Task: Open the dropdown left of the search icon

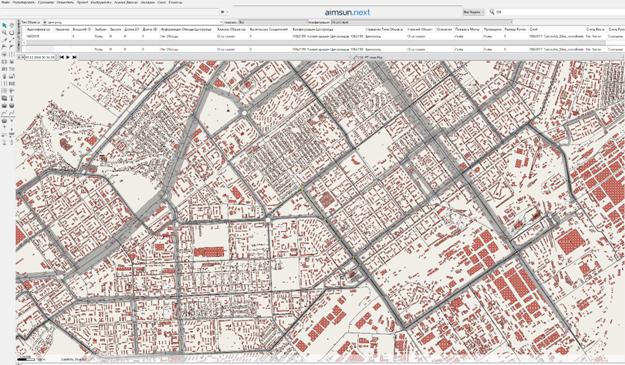Action: click(473, 12)
